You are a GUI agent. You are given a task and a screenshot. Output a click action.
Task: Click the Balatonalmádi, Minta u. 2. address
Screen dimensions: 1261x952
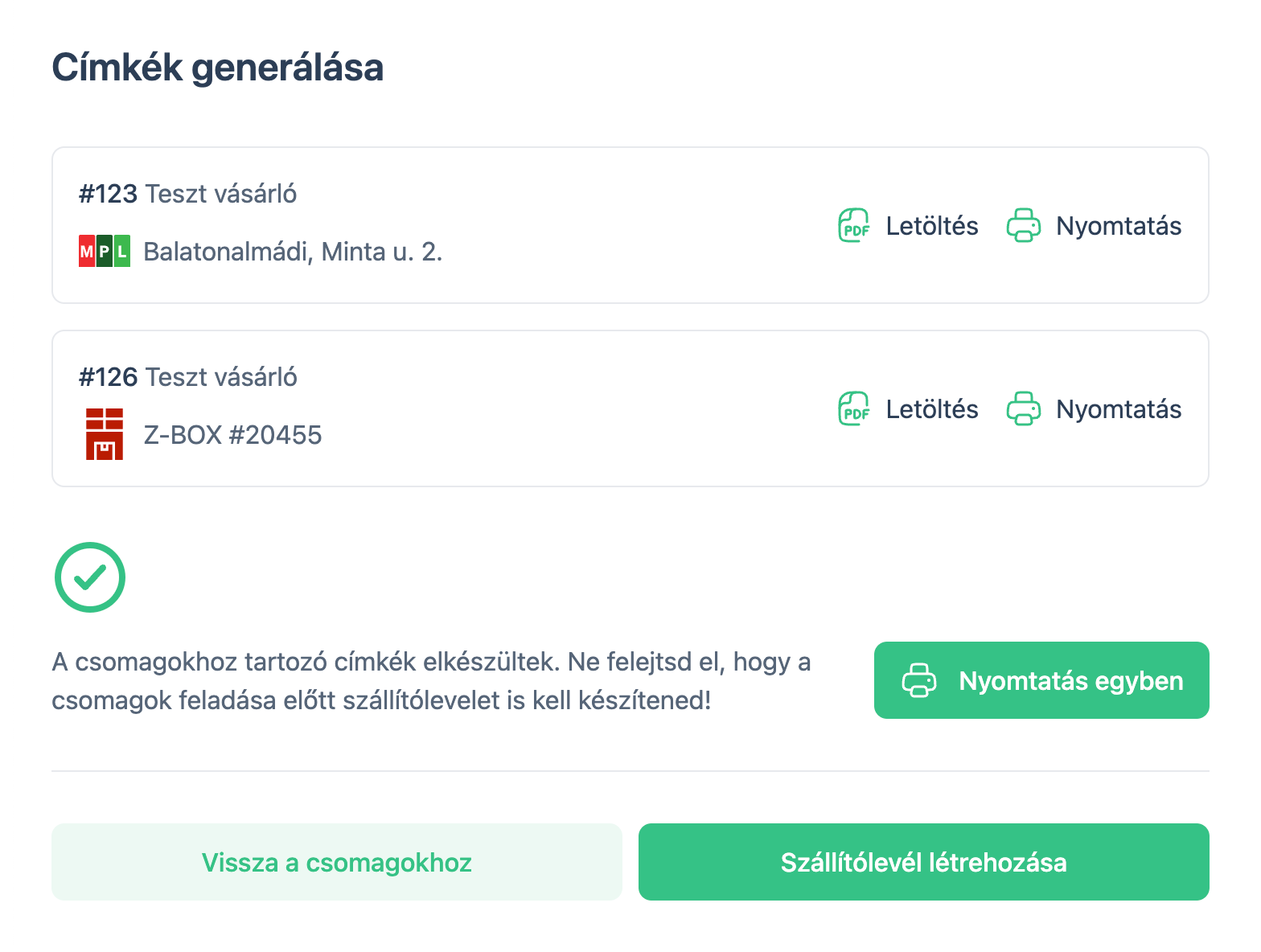click(292, 251)
